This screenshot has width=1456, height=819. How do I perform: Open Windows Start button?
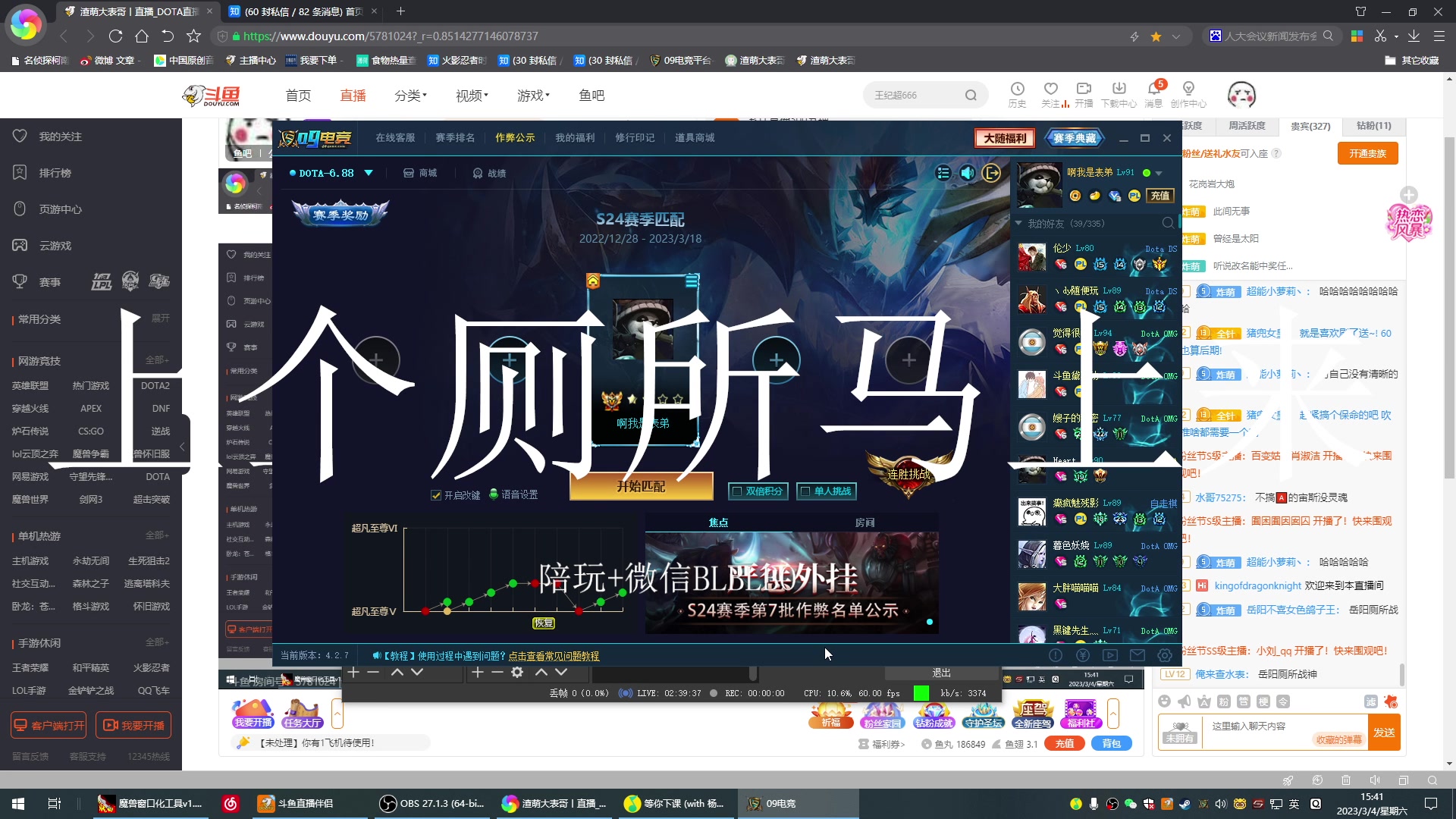18,803
